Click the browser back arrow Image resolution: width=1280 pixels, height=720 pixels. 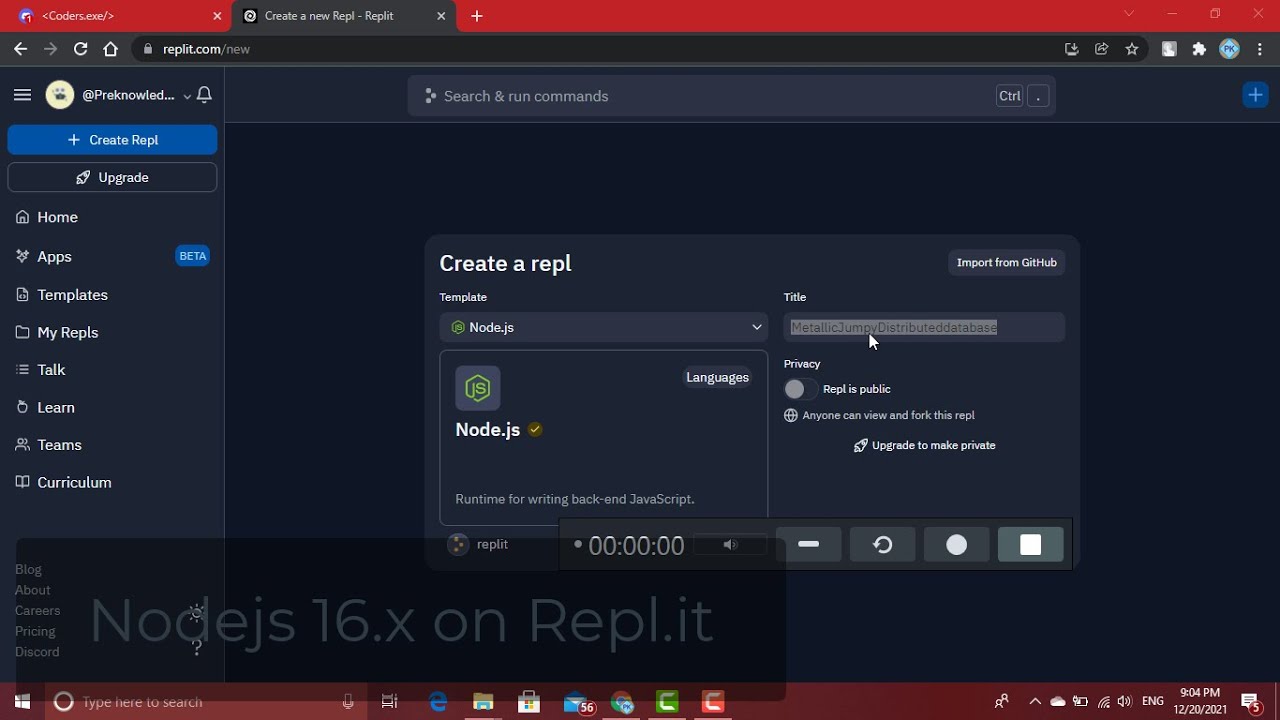[x=20, y=49]
